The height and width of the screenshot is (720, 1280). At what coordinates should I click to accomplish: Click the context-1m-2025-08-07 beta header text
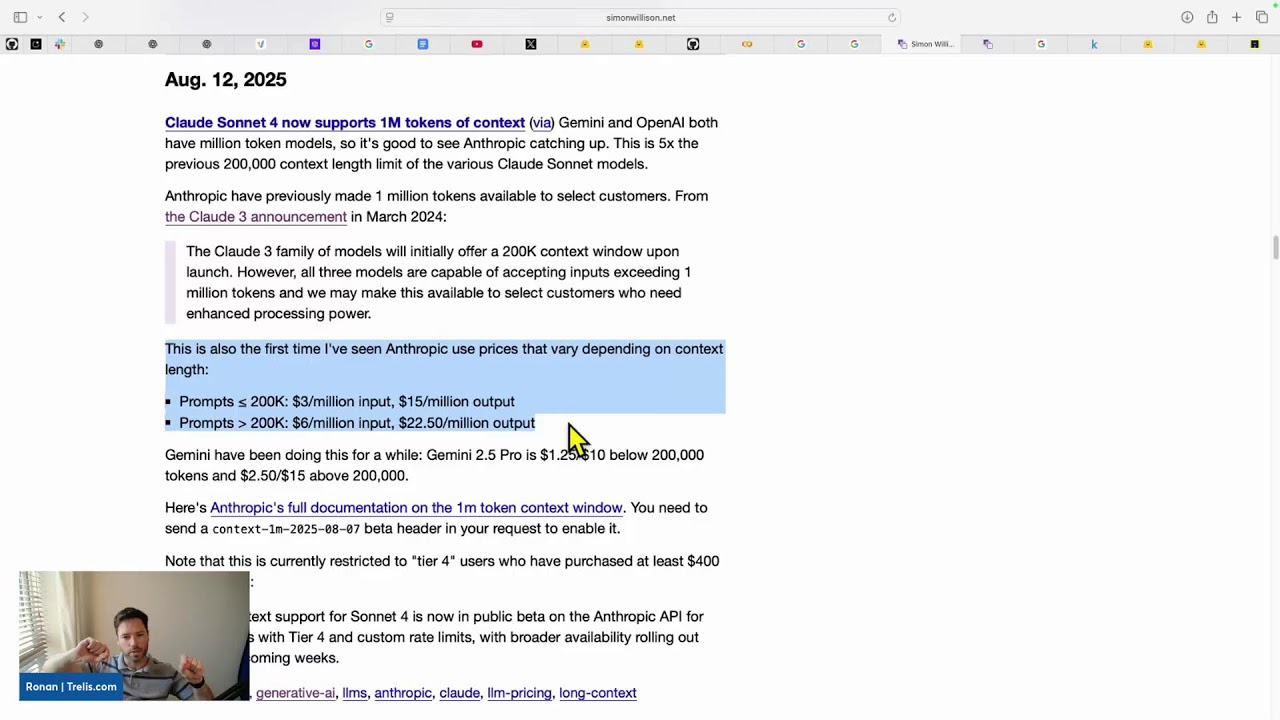[x=286, y=529]
